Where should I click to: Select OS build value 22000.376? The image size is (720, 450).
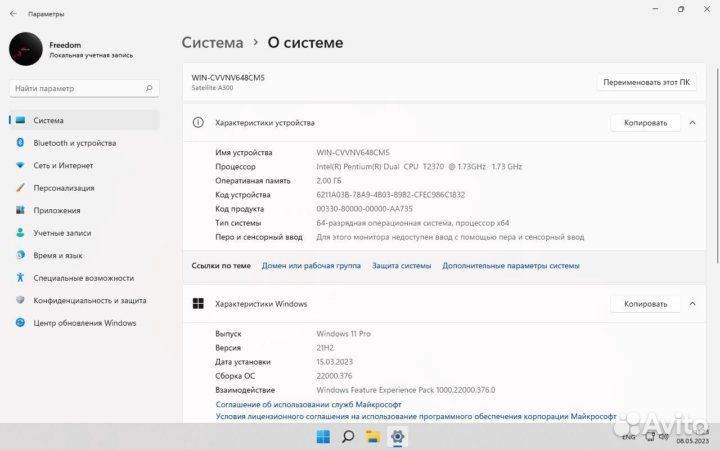click(334, 376)
